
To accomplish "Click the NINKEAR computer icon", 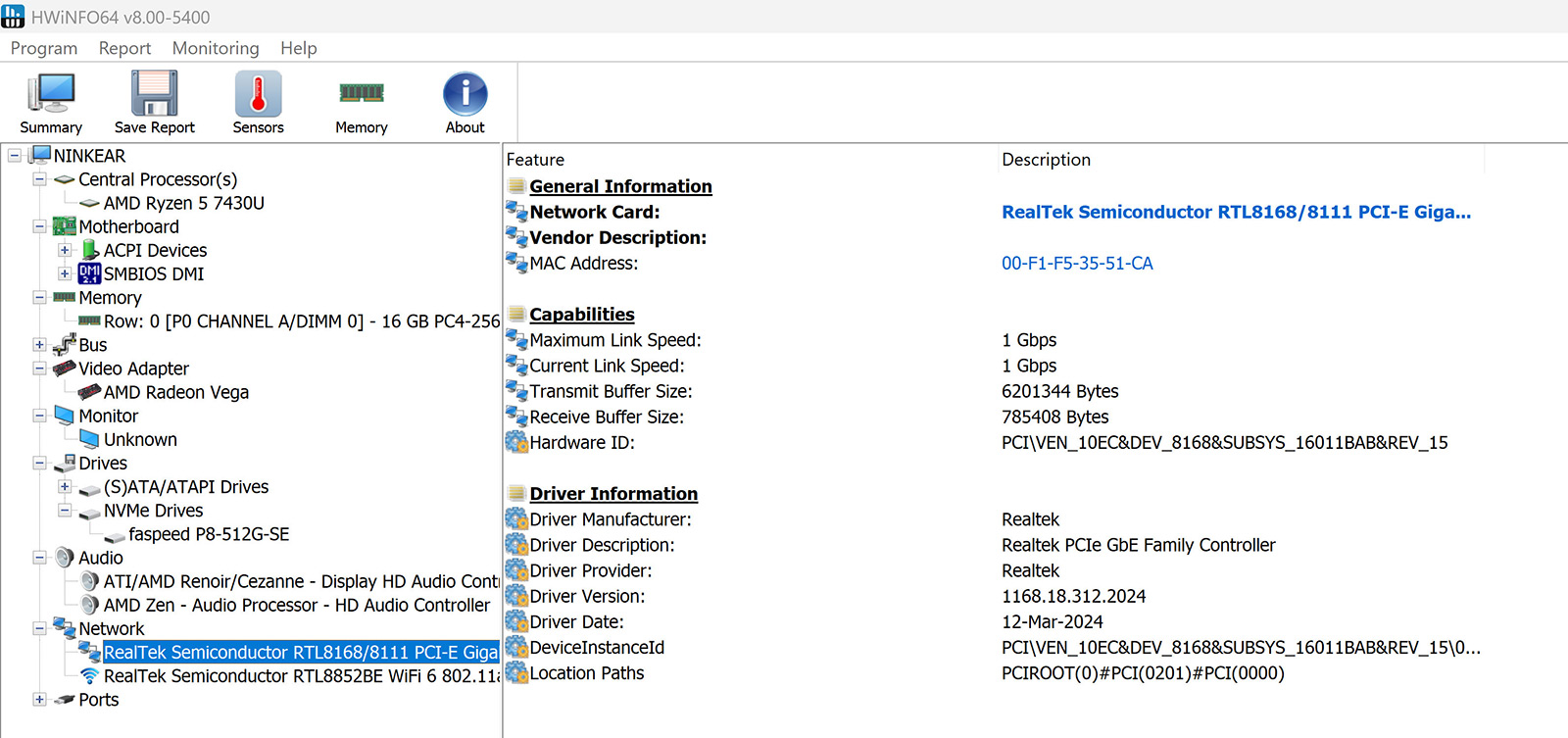I will click(40, 155).
